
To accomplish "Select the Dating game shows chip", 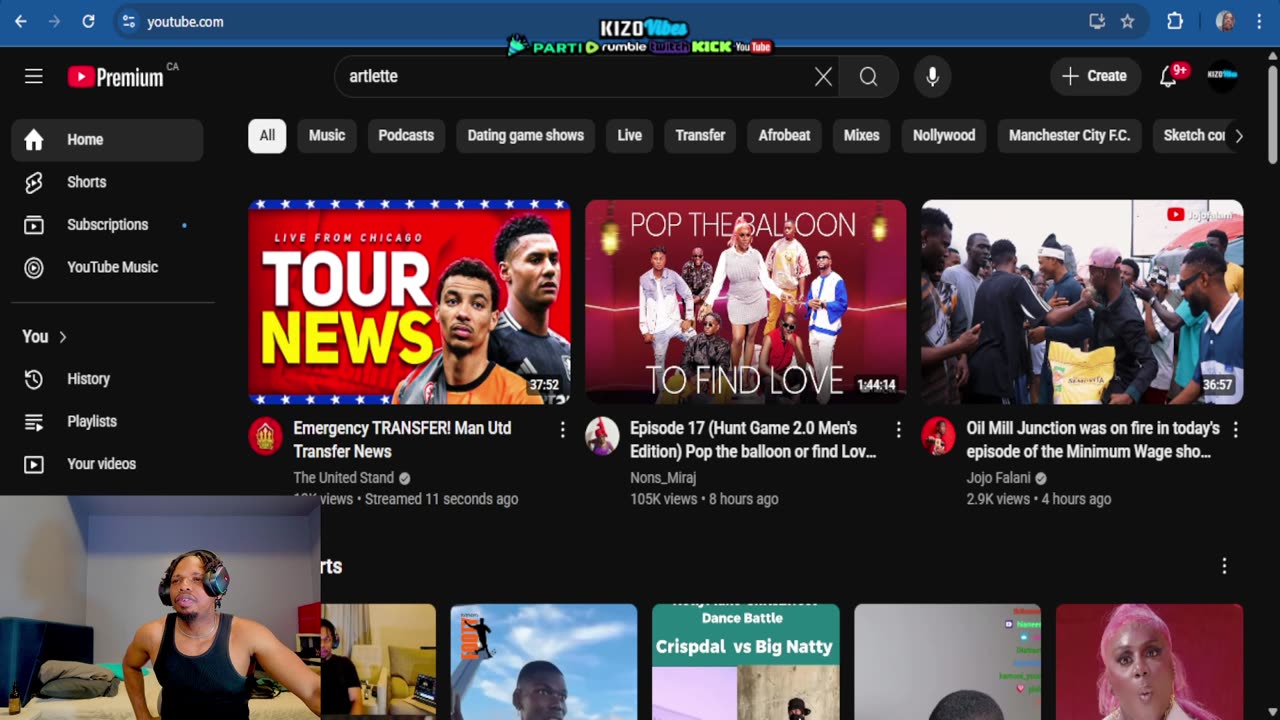I will [x=526, y=136].
